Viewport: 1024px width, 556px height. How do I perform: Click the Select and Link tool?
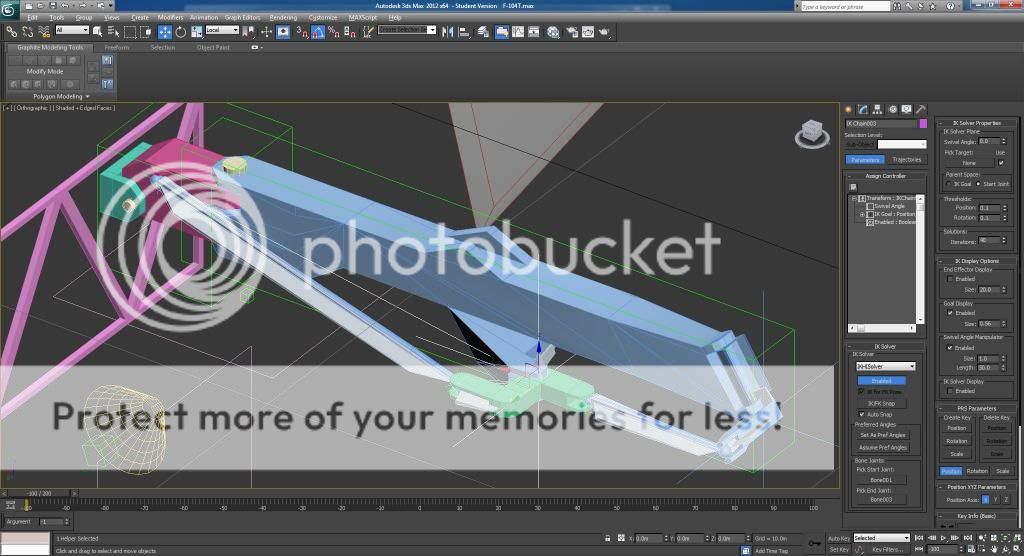click(11, 31)
